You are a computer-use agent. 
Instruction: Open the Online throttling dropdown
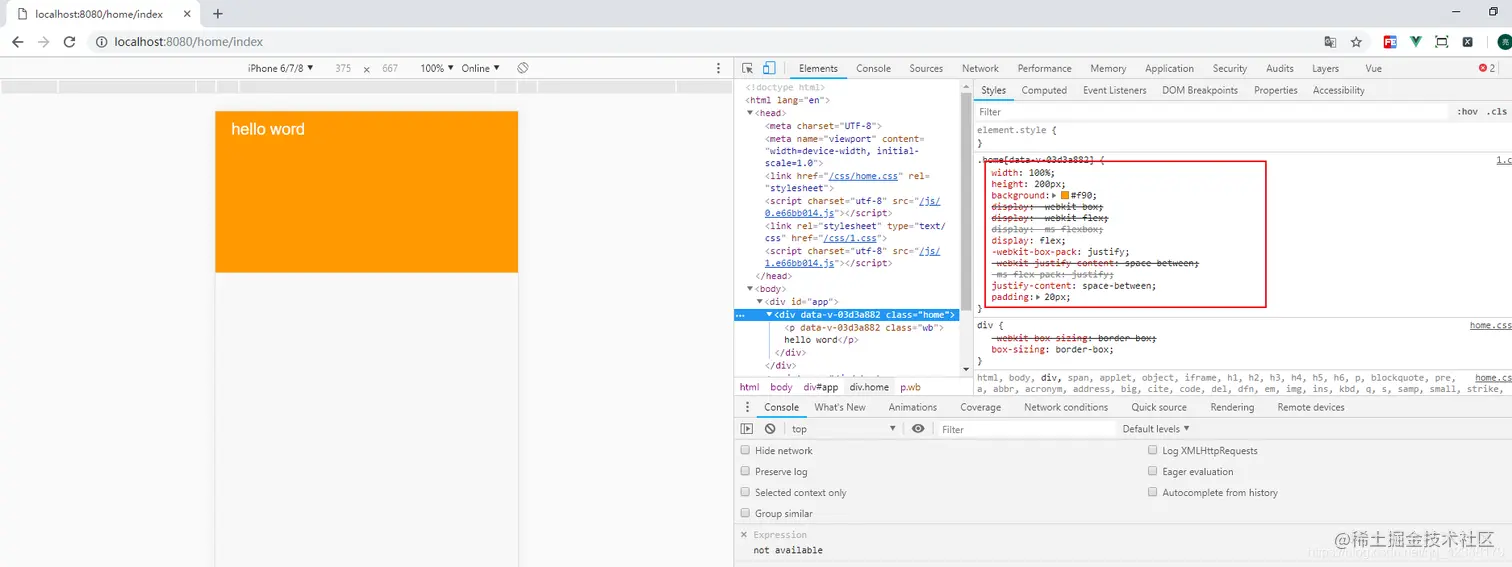click(x=481, y=68)
